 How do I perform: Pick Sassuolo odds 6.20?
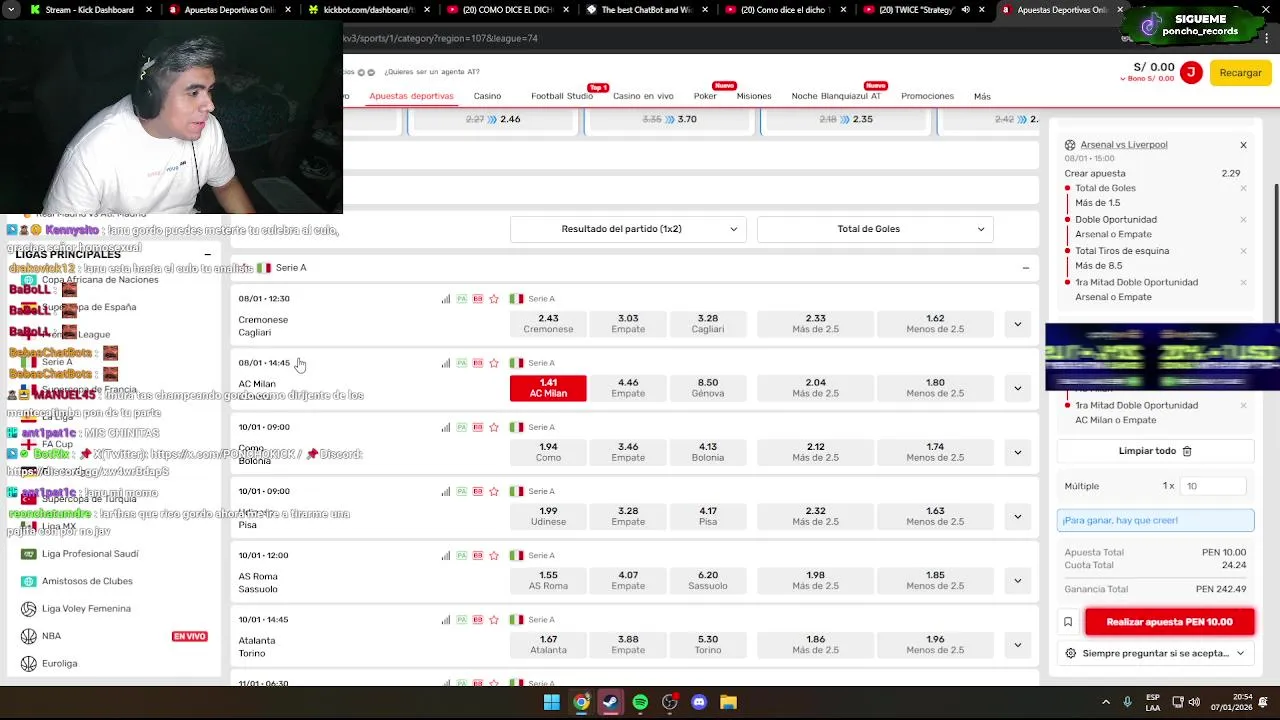(x=708, y=579)
